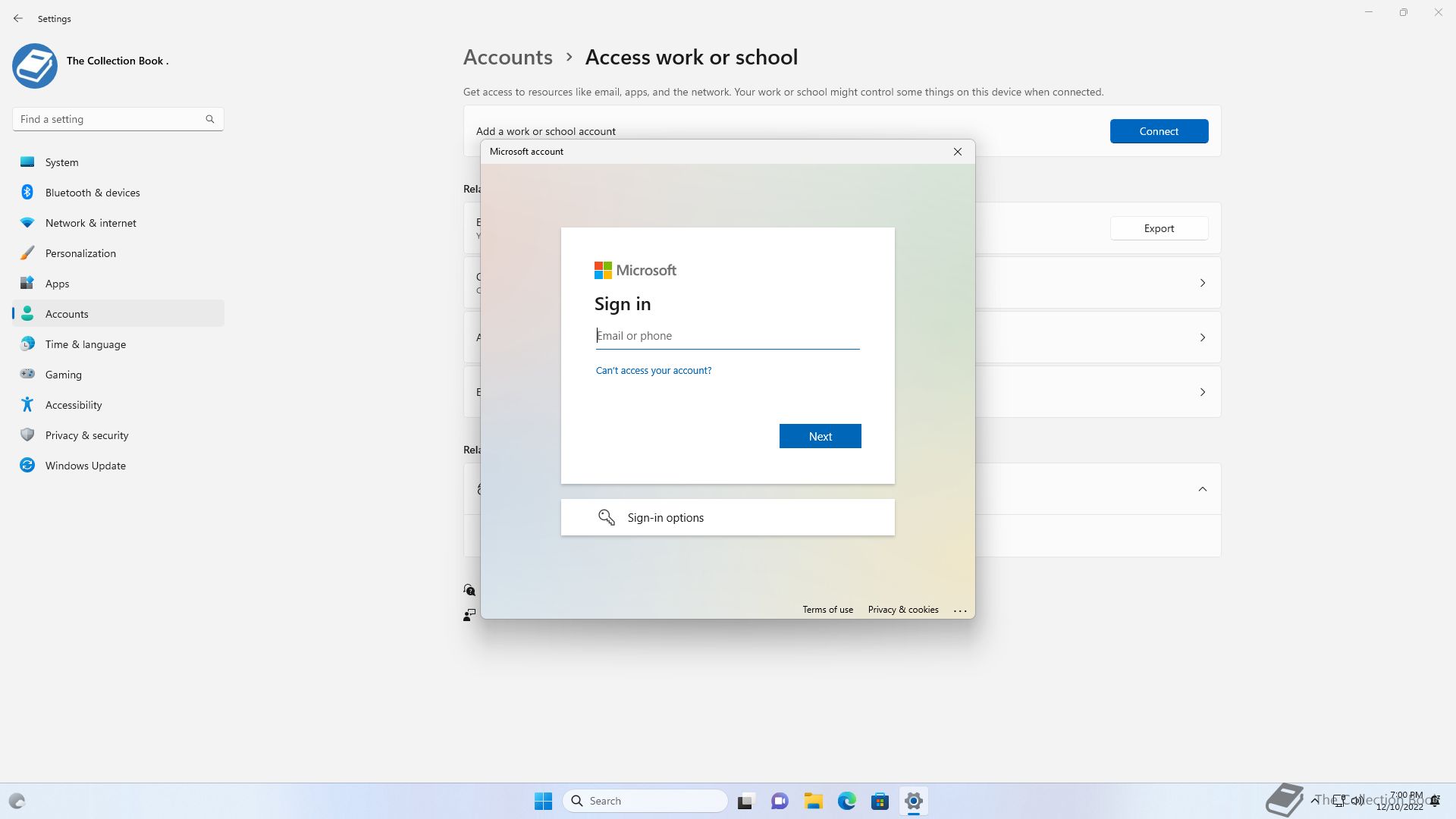Click the taskbar Search box

[x=645, y=801]
